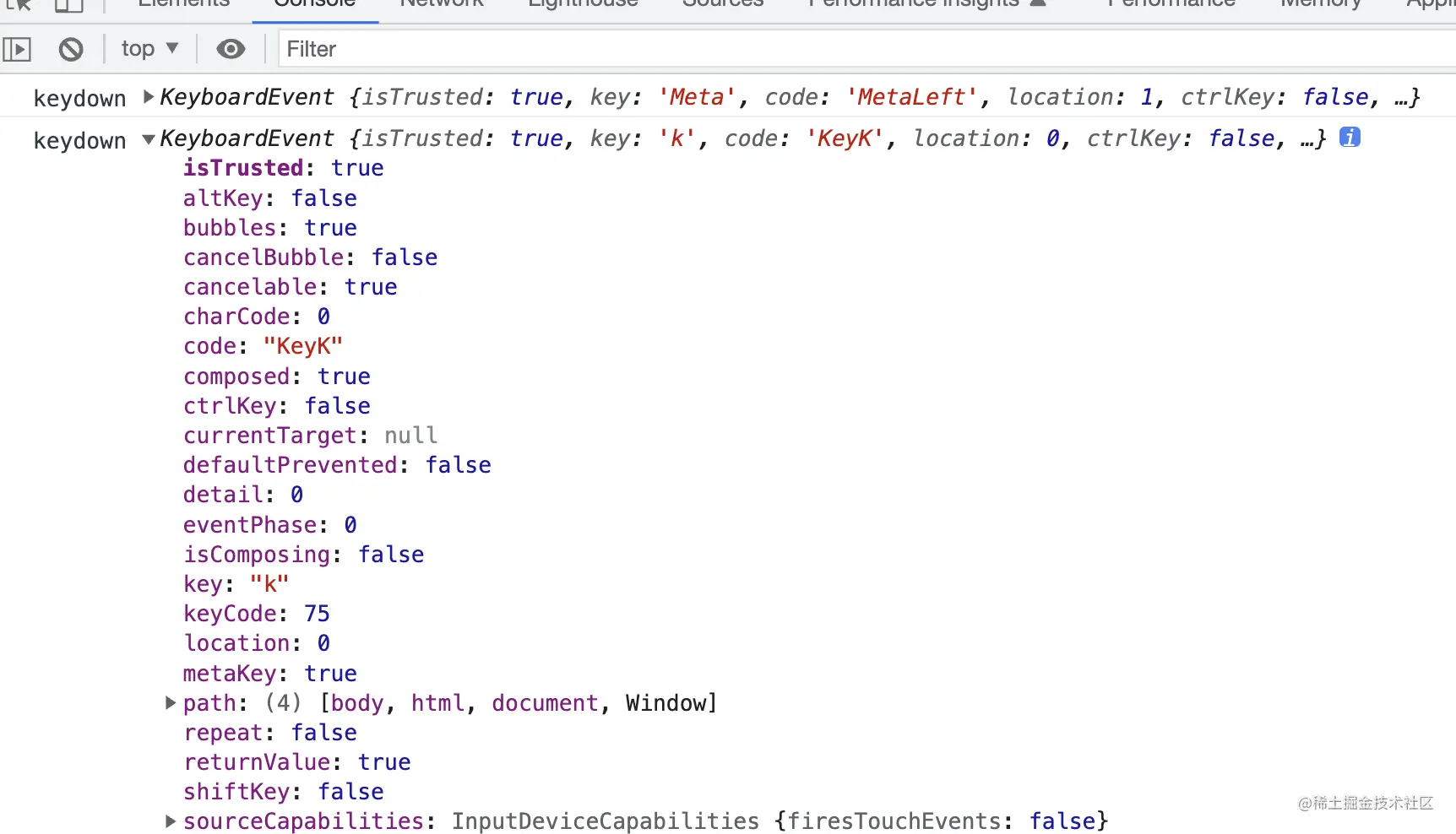The image size is (1456, 834).
Task: Click the 'location: 0' property row
Action: coord(257,643)
